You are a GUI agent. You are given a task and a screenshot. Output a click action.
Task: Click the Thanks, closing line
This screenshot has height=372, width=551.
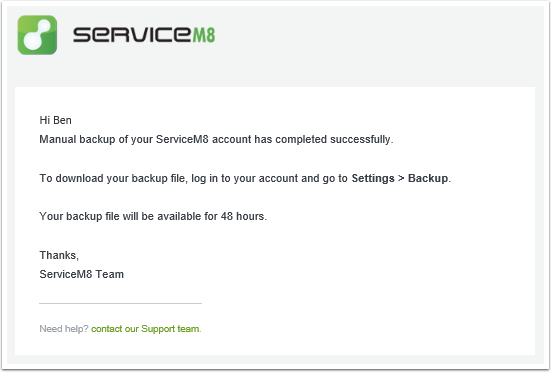coord(59,255)
